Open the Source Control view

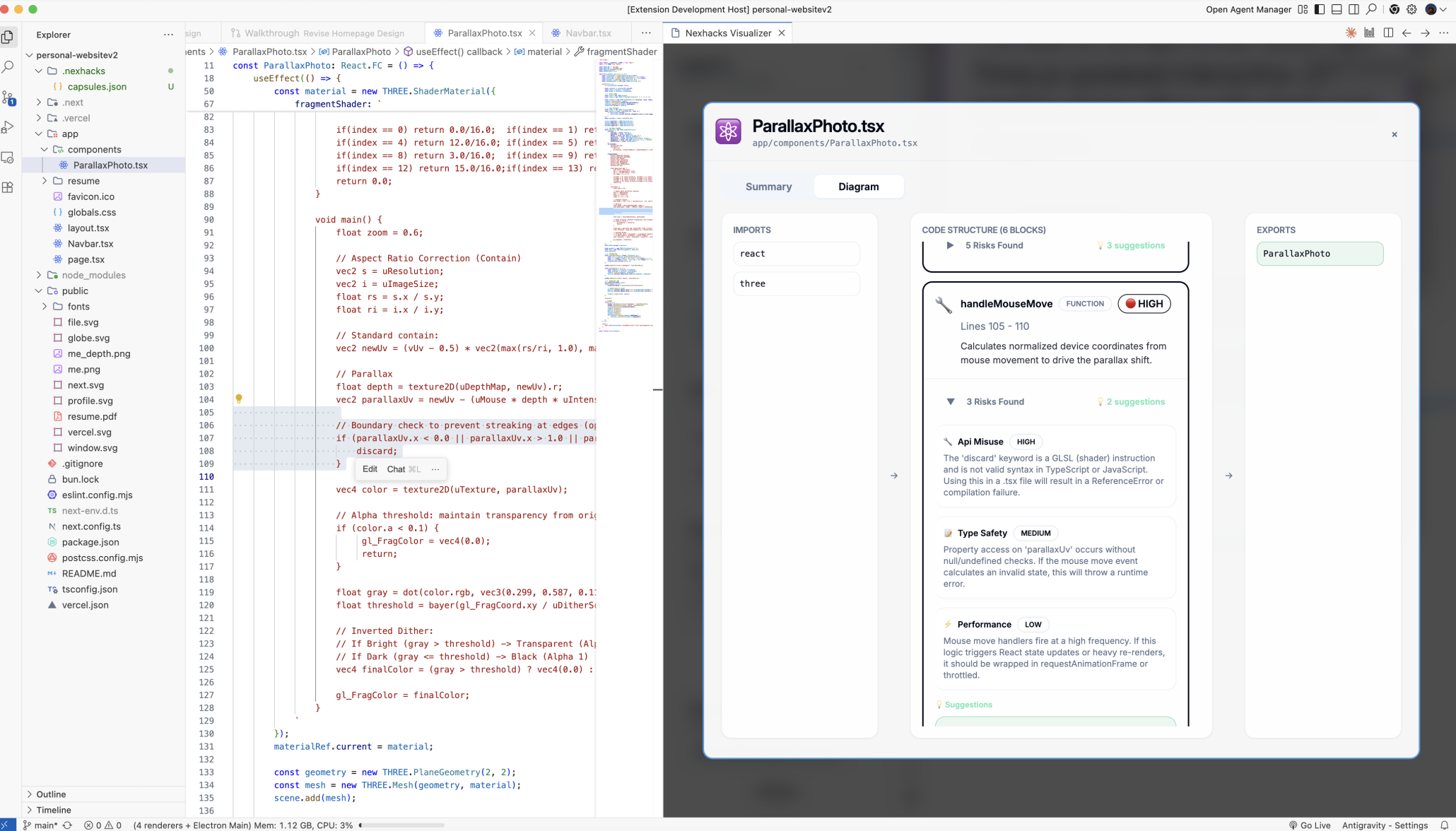point(8,98)
